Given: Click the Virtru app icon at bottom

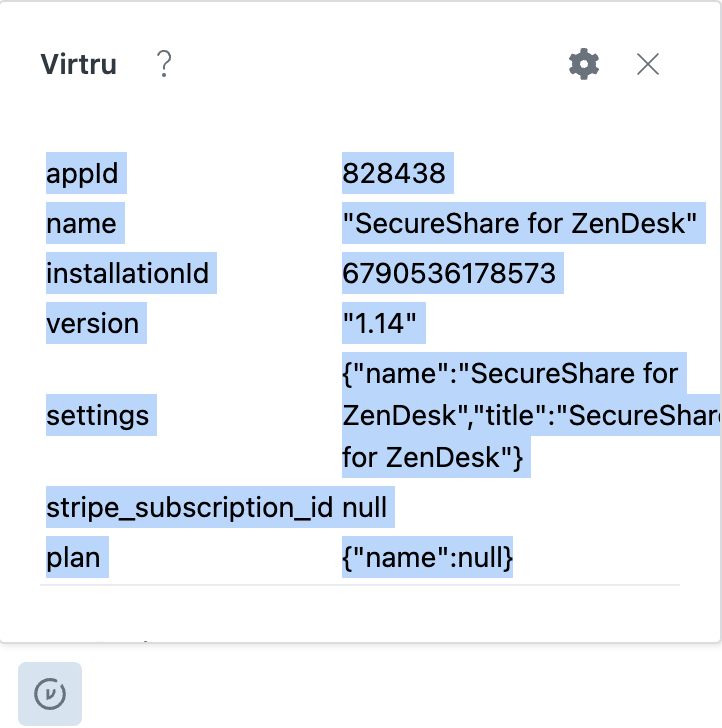Looking at the screenshot, I should pyautogui.click(x=50, y=694).
